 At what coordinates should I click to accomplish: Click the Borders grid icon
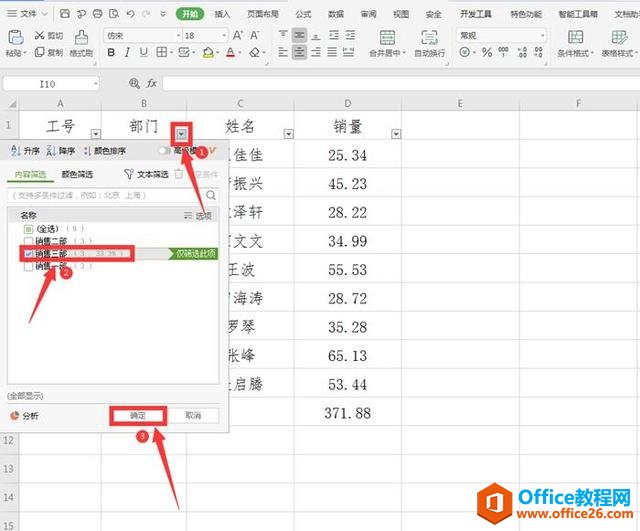point(162,53)
